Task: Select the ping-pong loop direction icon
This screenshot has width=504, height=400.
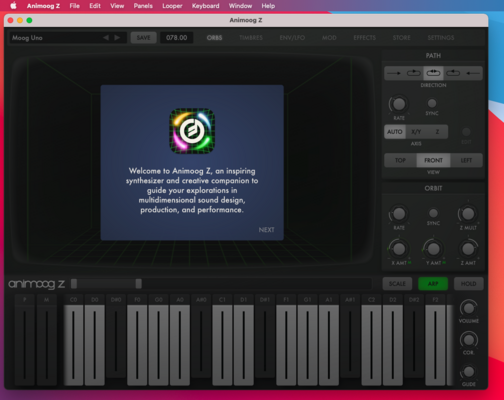Action: [x=433, y=73]
